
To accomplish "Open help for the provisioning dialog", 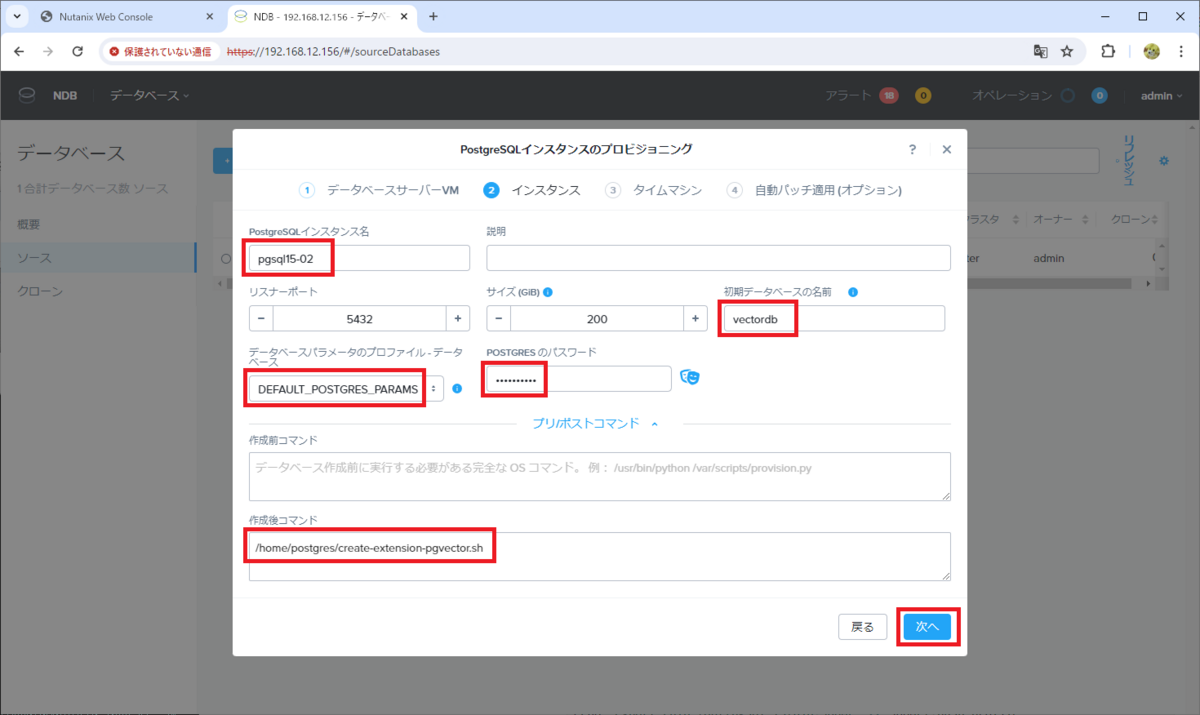I will coord(912,149).
